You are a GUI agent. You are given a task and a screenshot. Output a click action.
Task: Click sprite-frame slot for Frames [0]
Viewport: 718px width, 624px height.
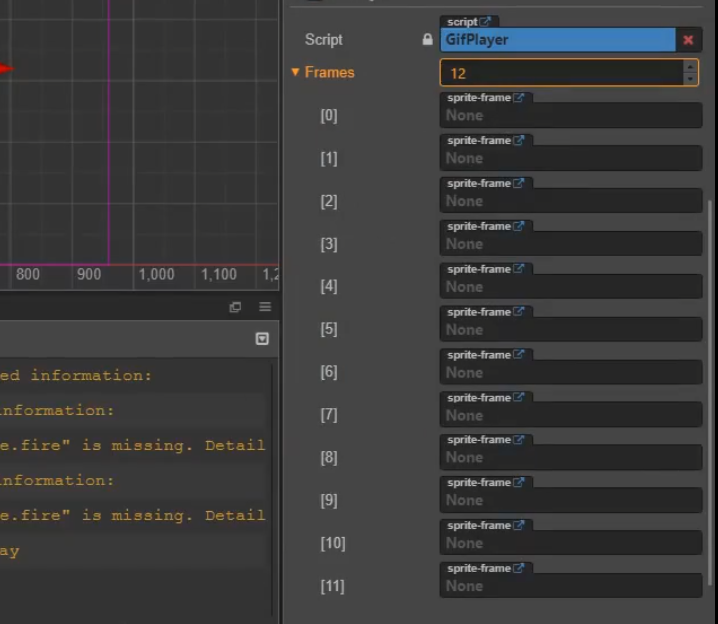(x=571, y=115)
